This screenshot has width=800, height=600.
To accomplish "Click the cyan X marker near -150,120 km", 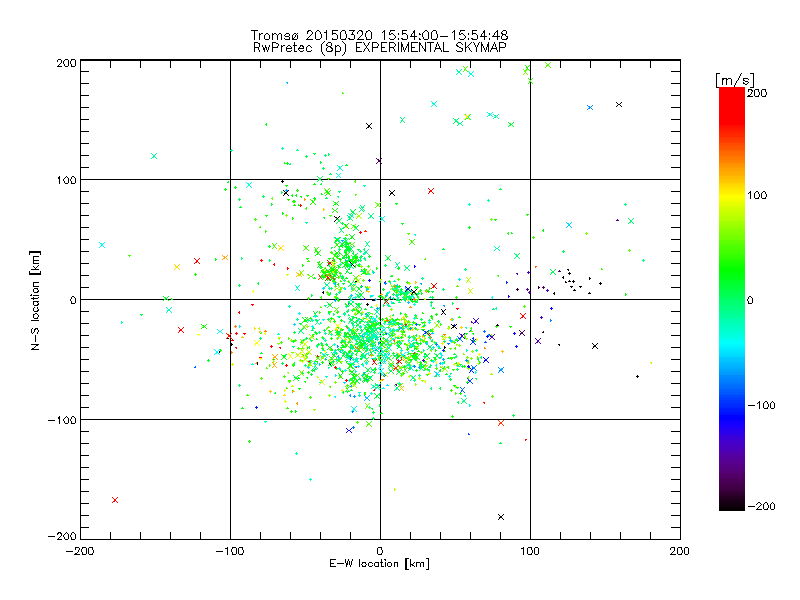I will coord(154,156).
